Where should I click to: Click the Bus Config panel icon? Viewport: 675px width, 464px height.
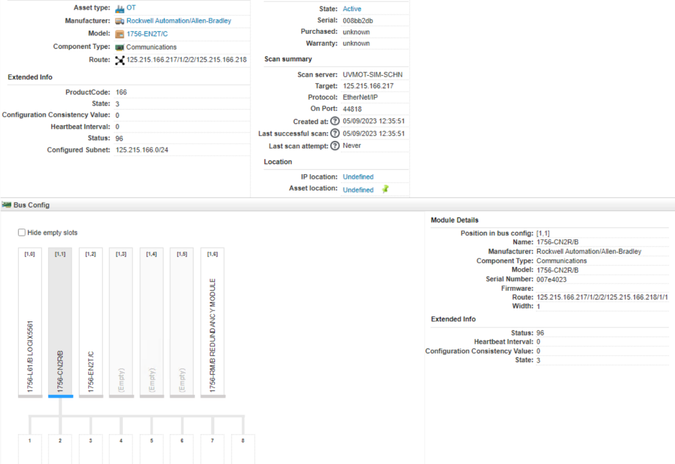[6, 205]
